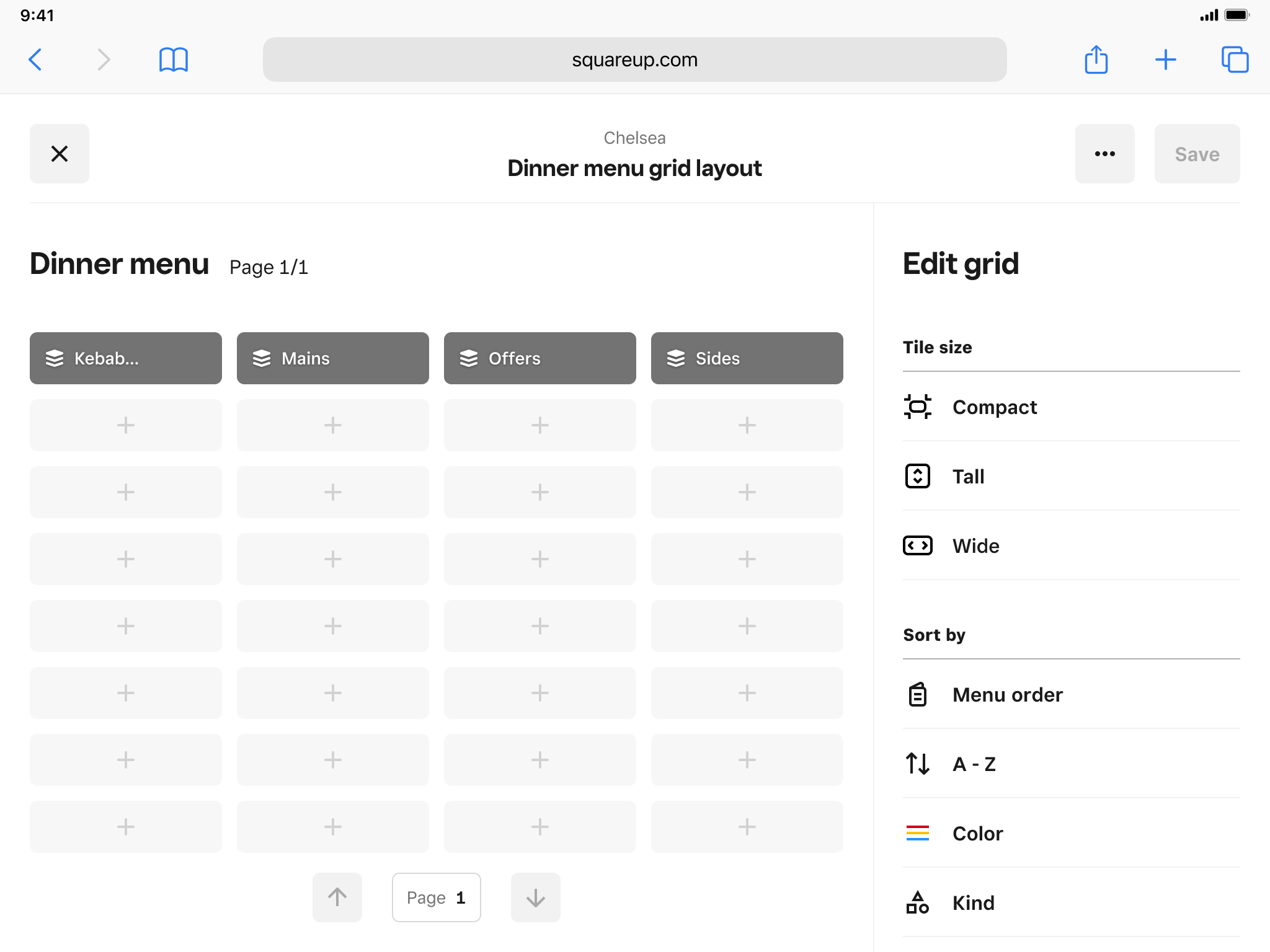Add an item to the first empty tile under Kebab
The image size is (1270, 952).
[126, 425]
